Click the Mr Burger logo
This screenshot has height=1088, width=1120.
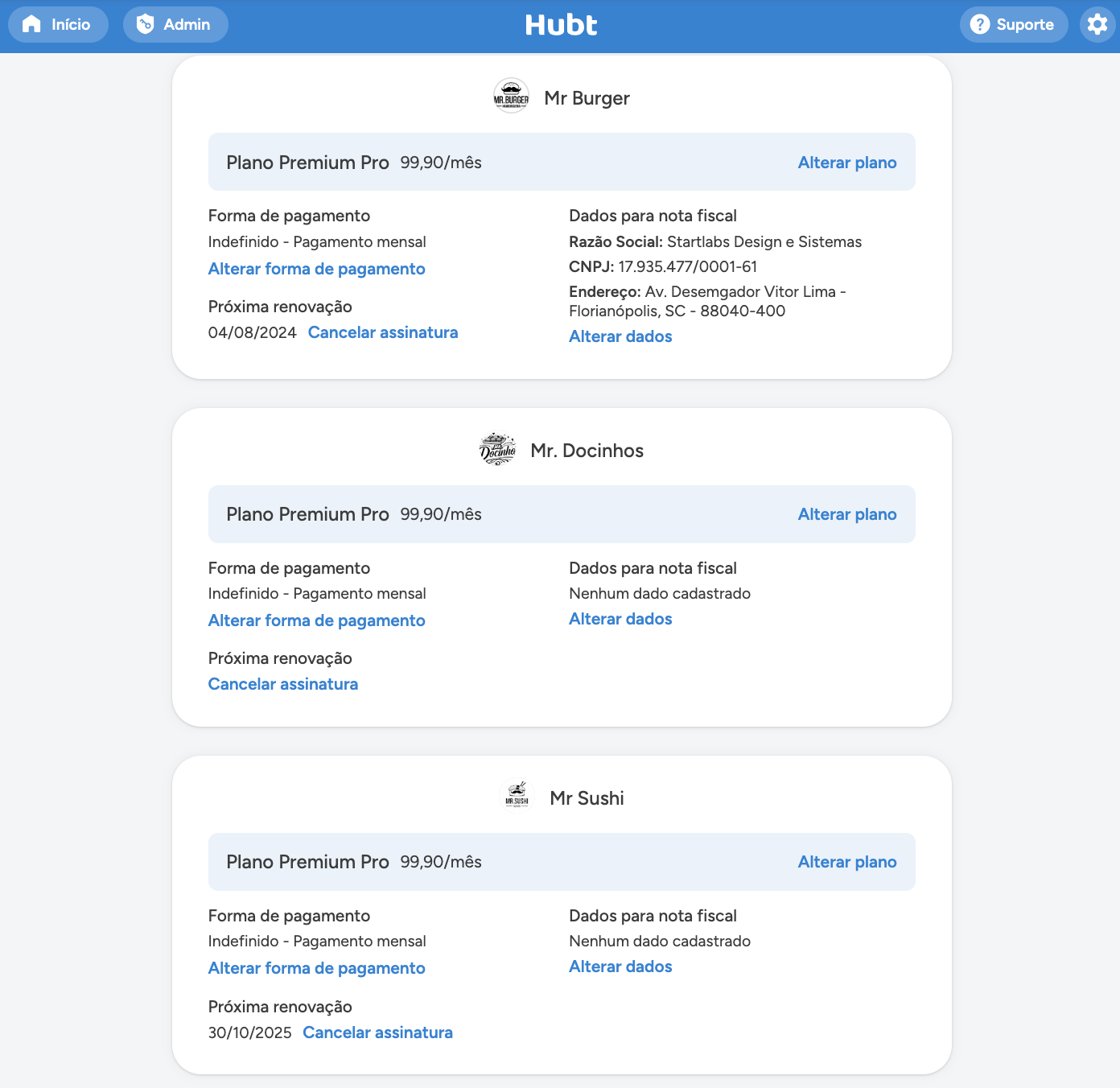click(511, 97)
